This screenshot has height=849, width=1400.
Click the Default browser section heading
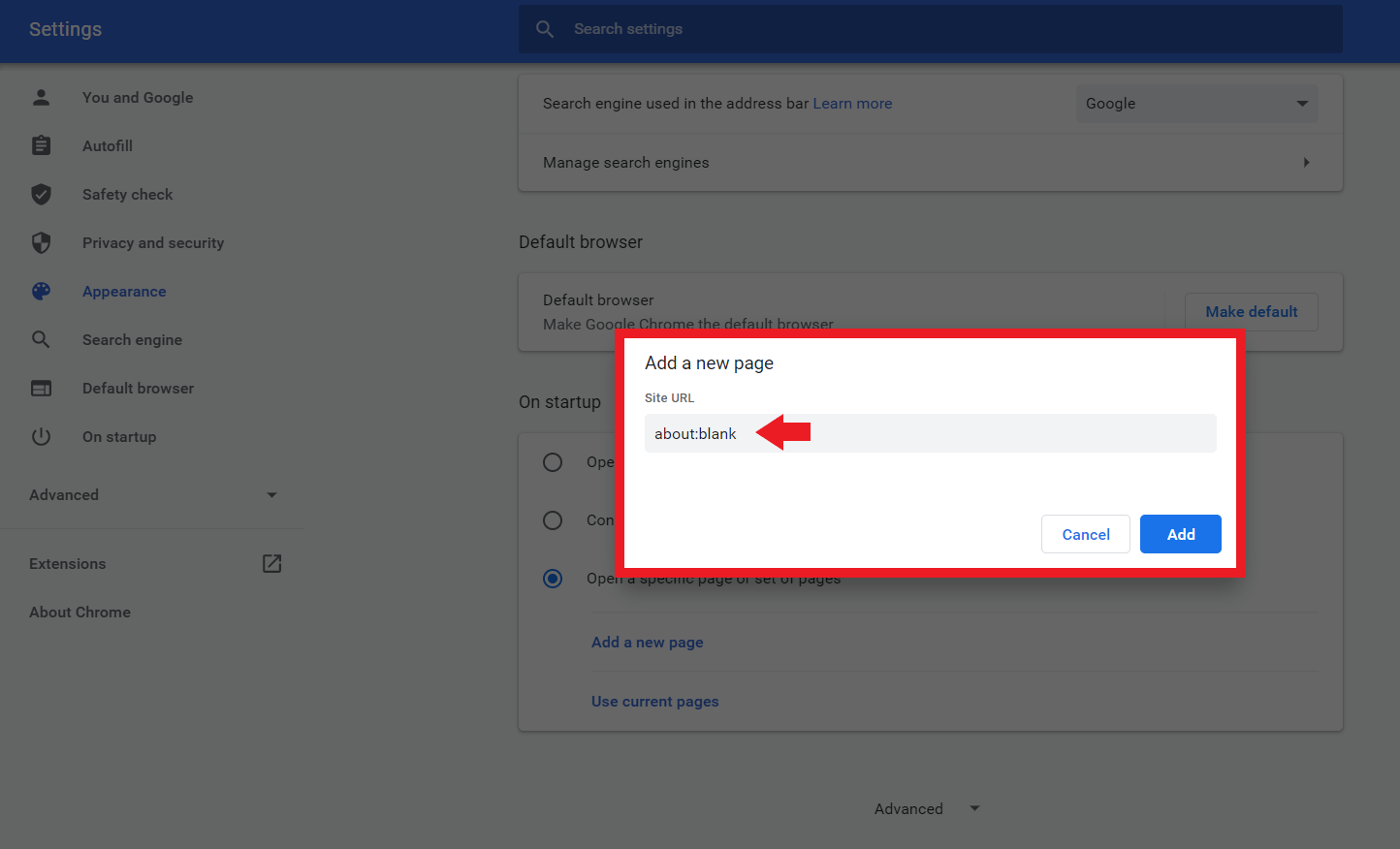coord(580,241)
